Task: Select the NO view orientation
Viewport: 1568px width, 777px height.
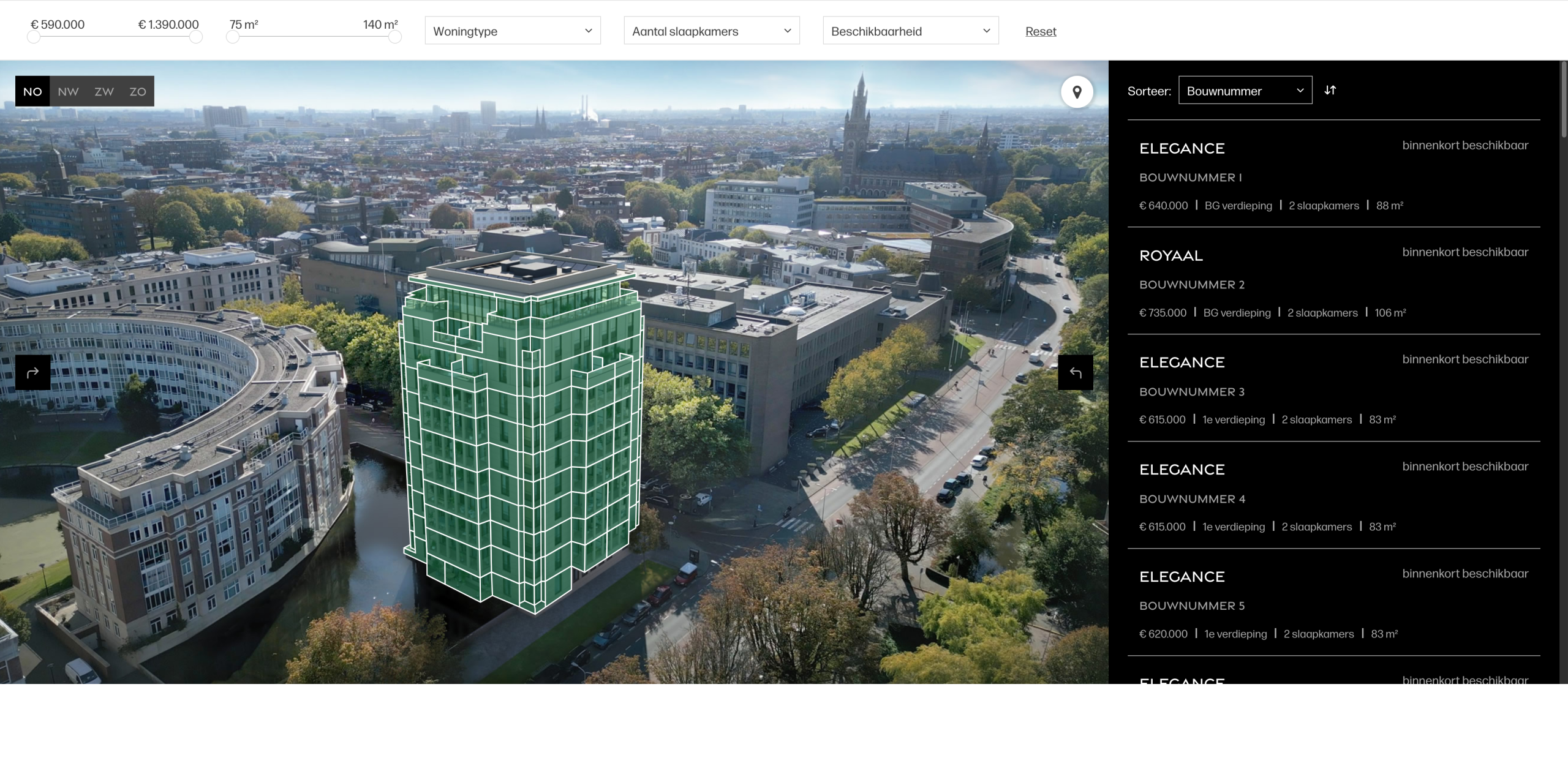Action: click(x=32, y=91)
